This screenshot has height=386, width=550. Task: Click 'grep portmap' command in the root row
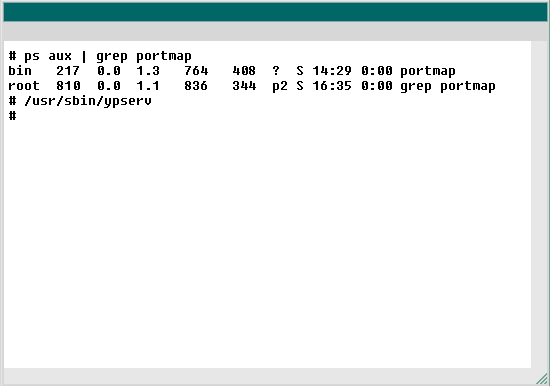point(448,86)
